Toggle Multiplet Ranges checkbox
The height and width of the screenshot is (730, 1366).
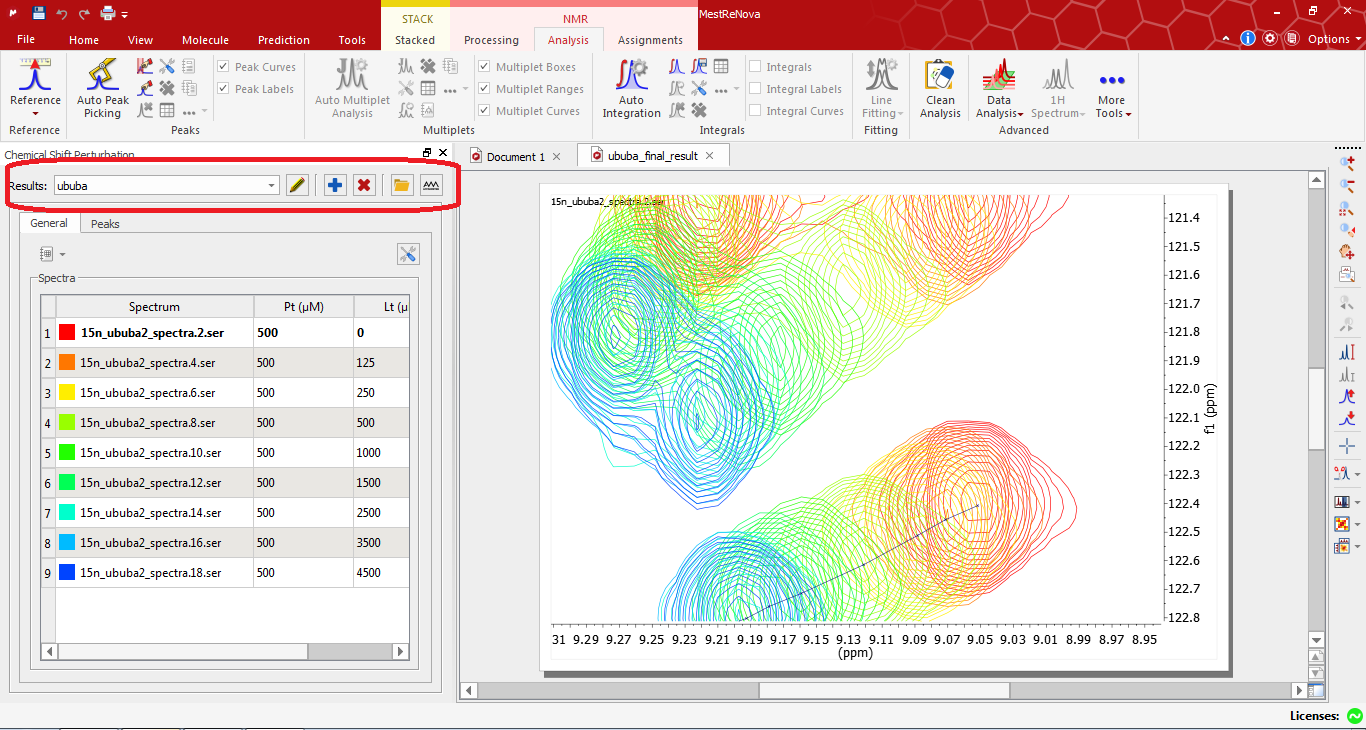tap(484, 89)
